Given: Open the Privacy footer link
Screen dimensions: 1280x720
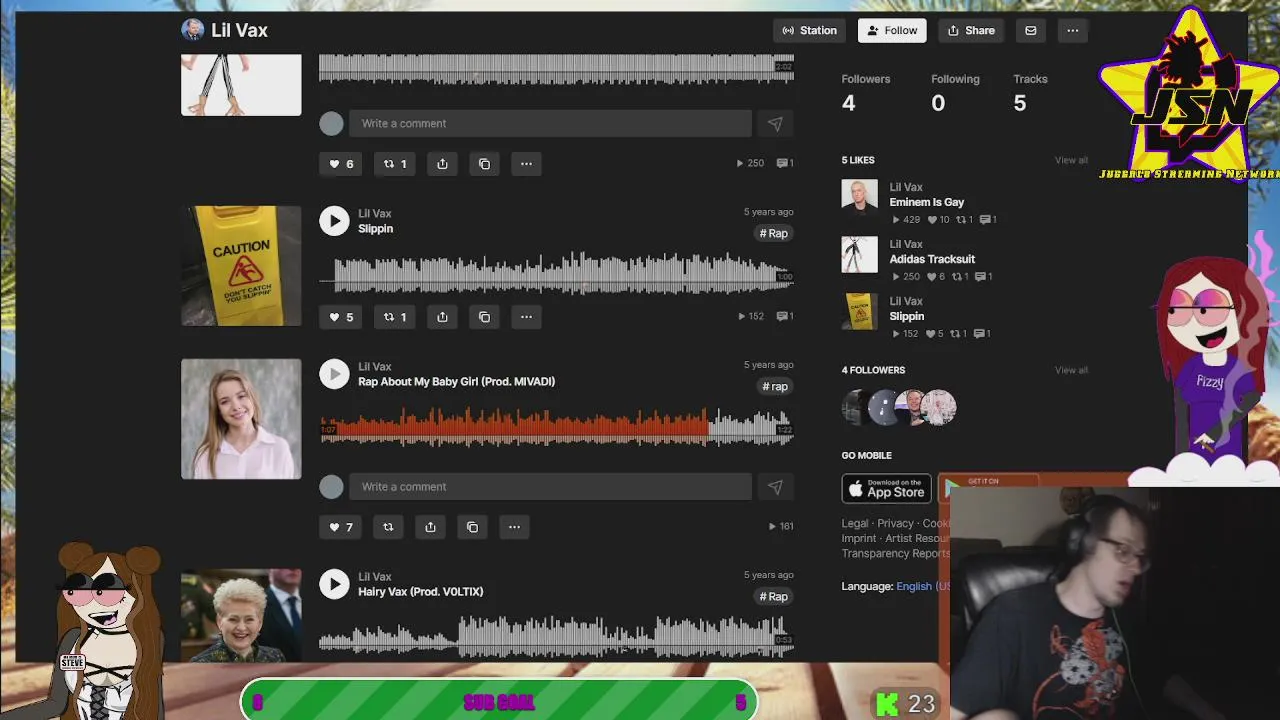Looking at the screenshot, I should point(895,523).
